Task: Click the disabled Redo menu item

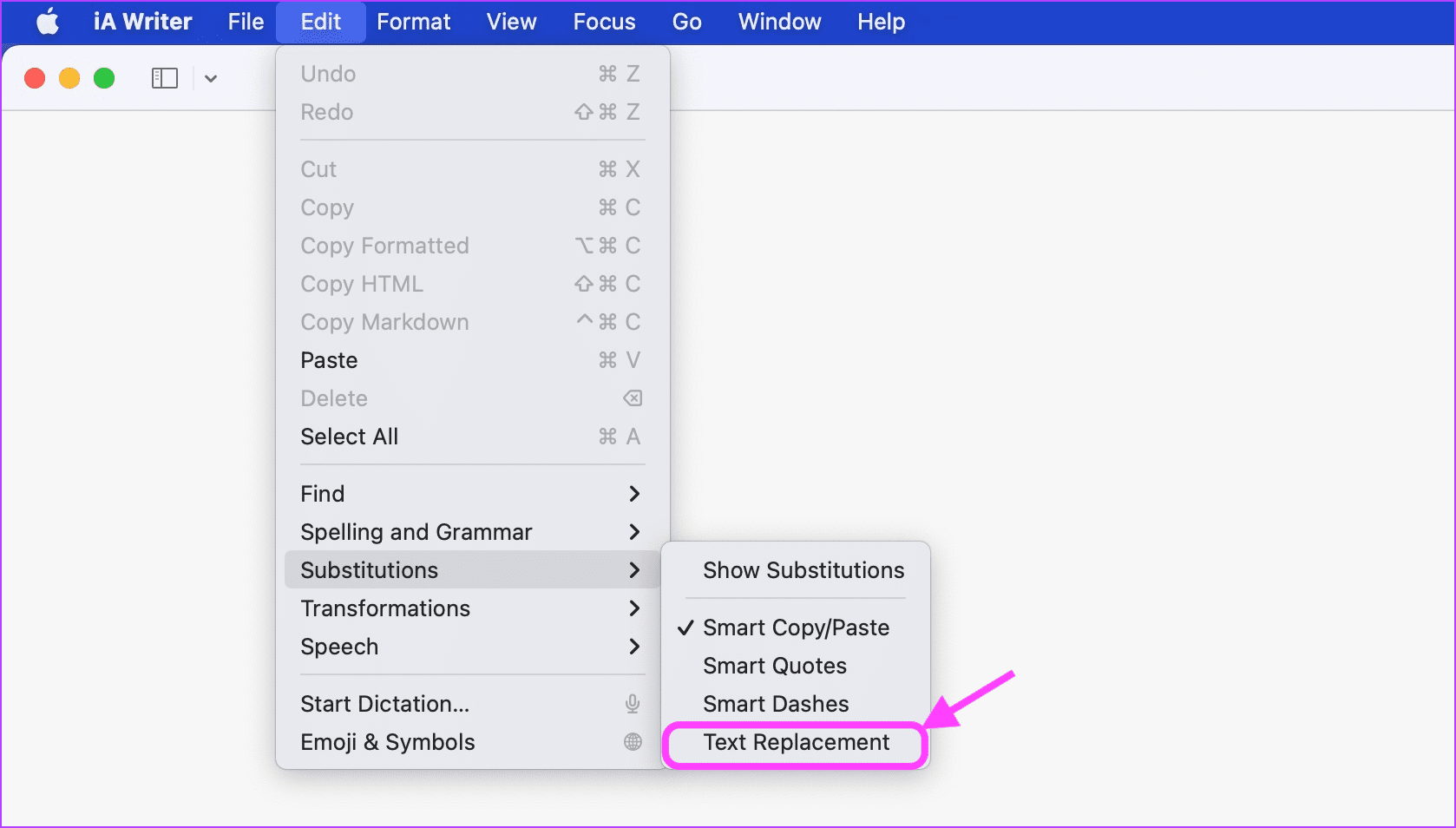Action: (472, 112)
